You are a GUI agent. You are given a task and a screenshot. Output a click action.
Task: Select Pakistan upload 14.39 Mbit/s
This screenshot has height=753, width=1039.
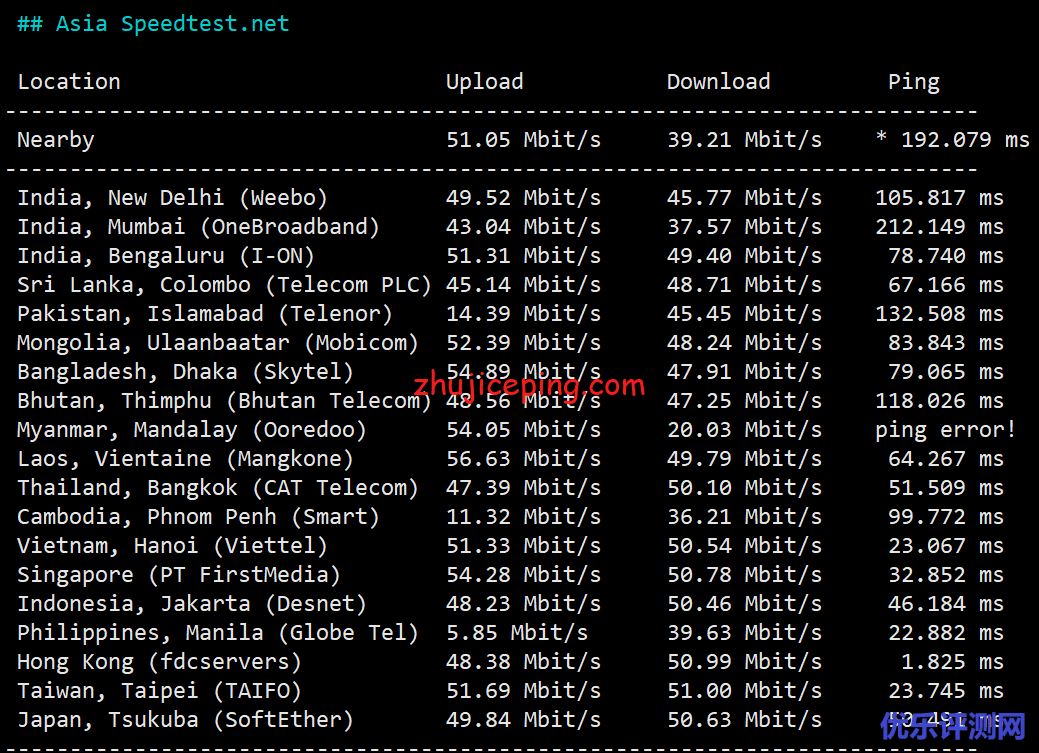(523, 314)
